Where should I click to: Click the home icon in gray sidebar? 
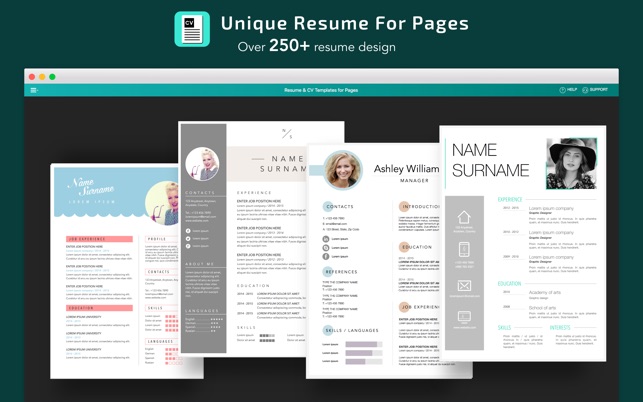click(464, 217)
